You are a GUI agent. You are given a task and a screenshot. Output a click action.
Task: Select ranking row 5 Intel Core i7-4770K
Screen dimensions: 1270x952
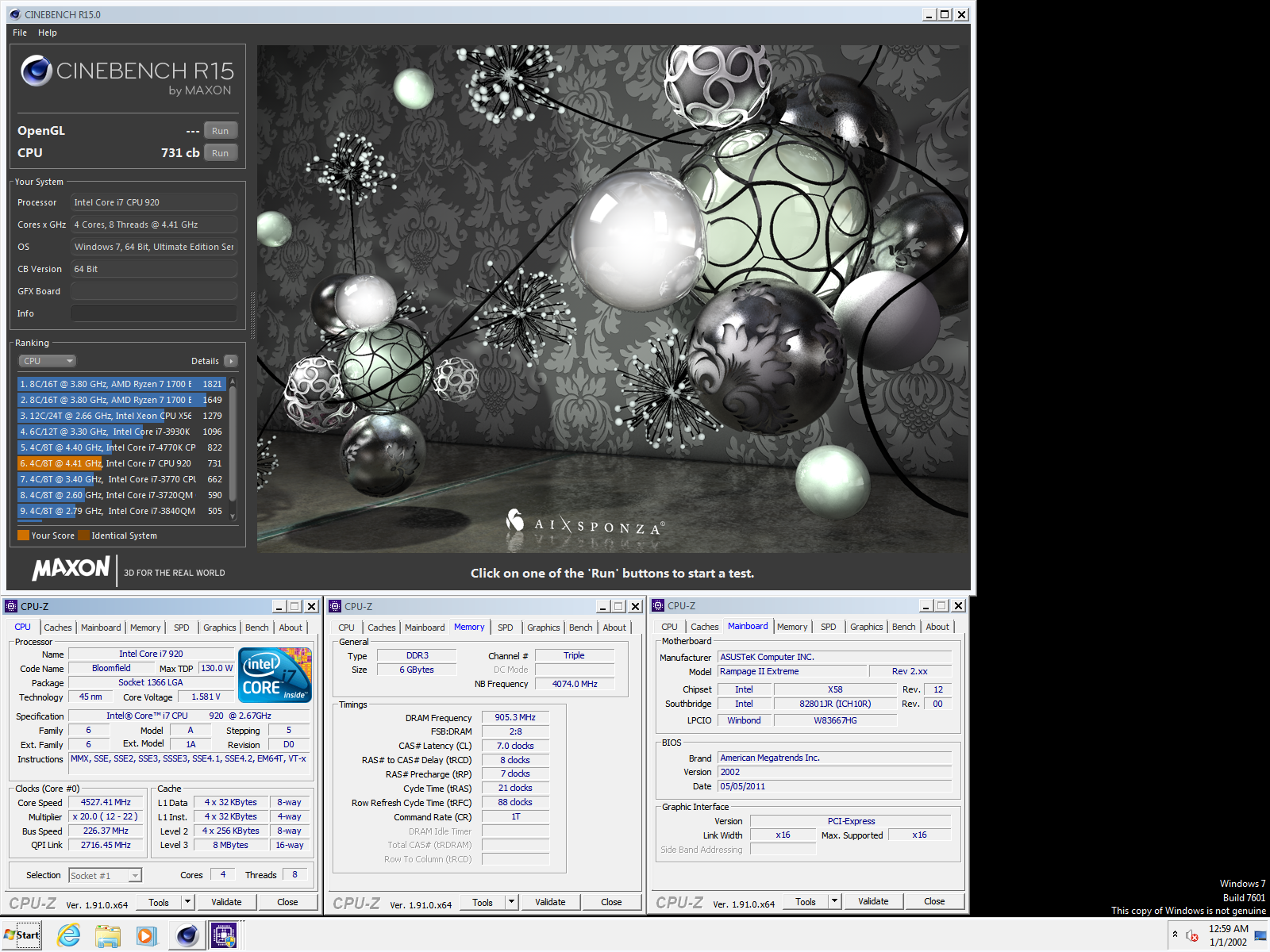[x=121, y=447]
